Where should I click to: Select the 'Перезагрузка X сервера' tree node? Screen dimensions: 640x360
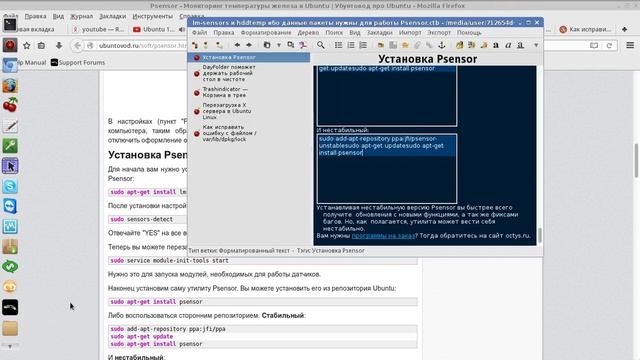(x=227, y=111)
